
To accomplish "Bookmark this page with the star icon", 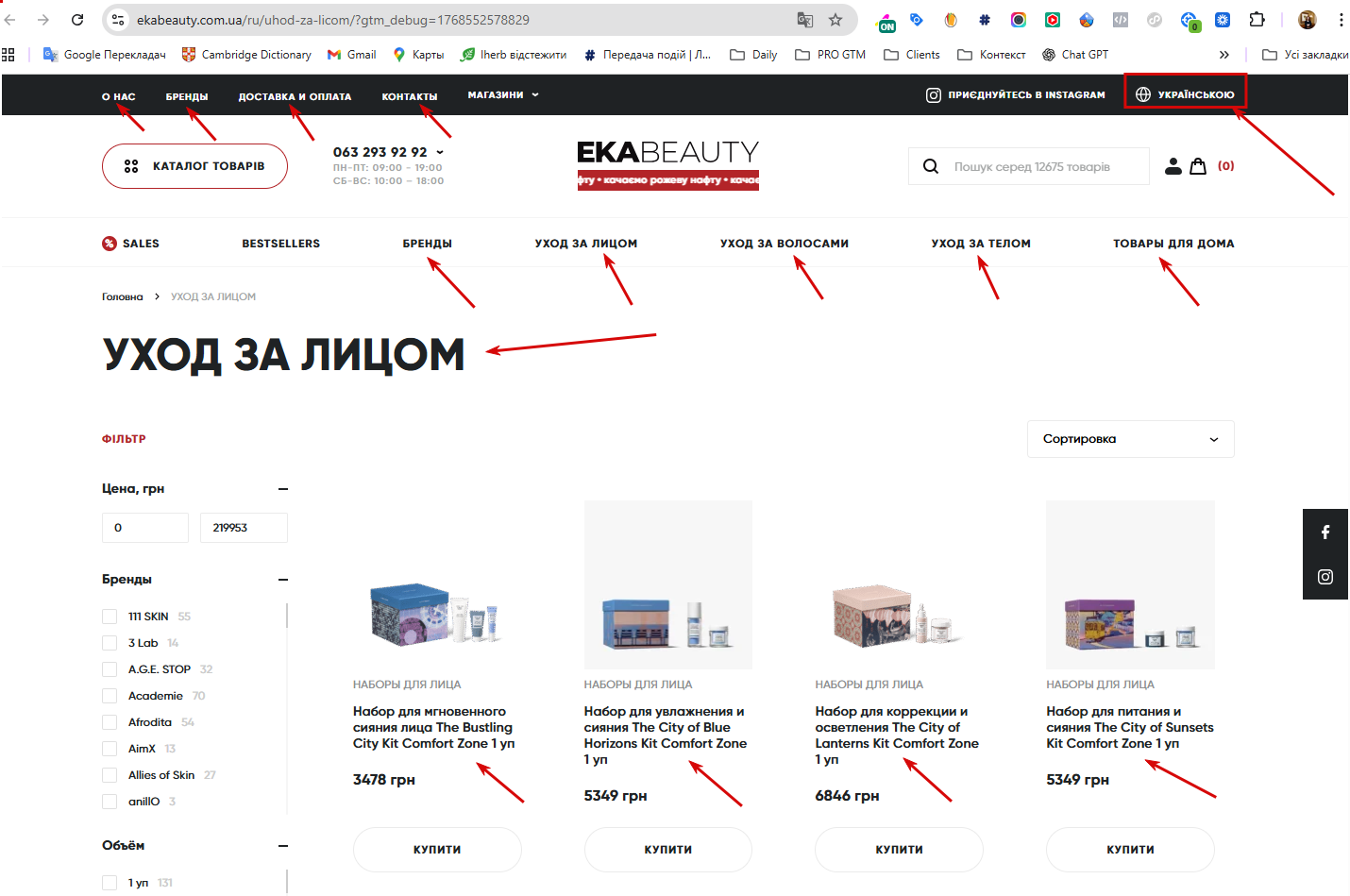I will [x=835, y=20].
